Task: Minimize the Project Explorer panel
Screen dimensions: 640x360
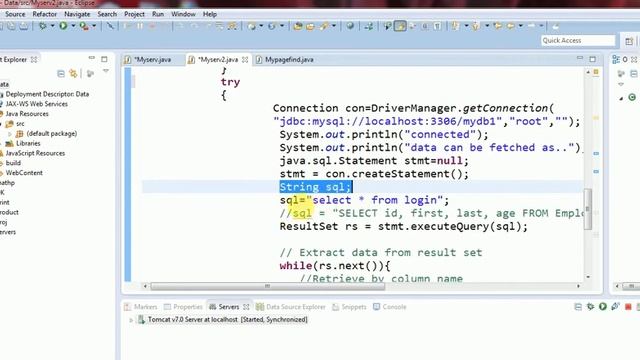Action: [x=91, y=58]
